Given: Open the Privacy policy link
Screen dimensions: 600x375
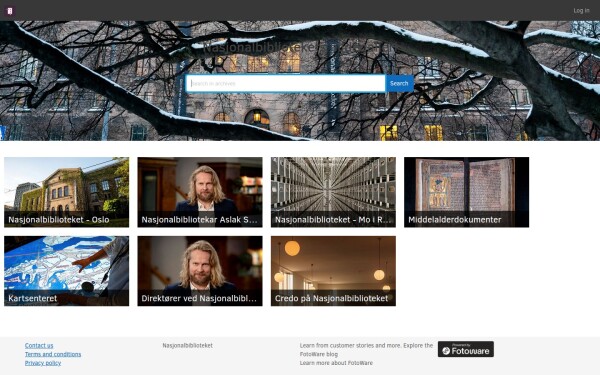Looking at the screenshot, I should (43, 363).
